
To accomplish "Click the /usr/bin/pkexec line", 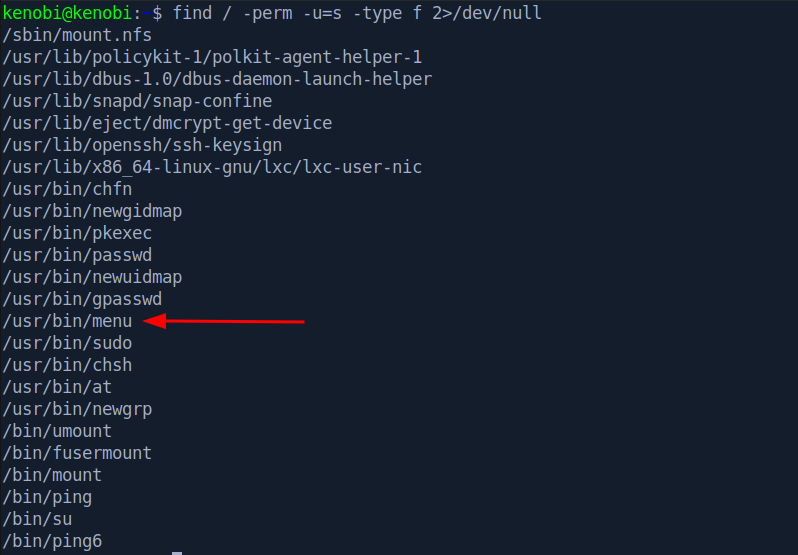I will (x=77, y=233).
